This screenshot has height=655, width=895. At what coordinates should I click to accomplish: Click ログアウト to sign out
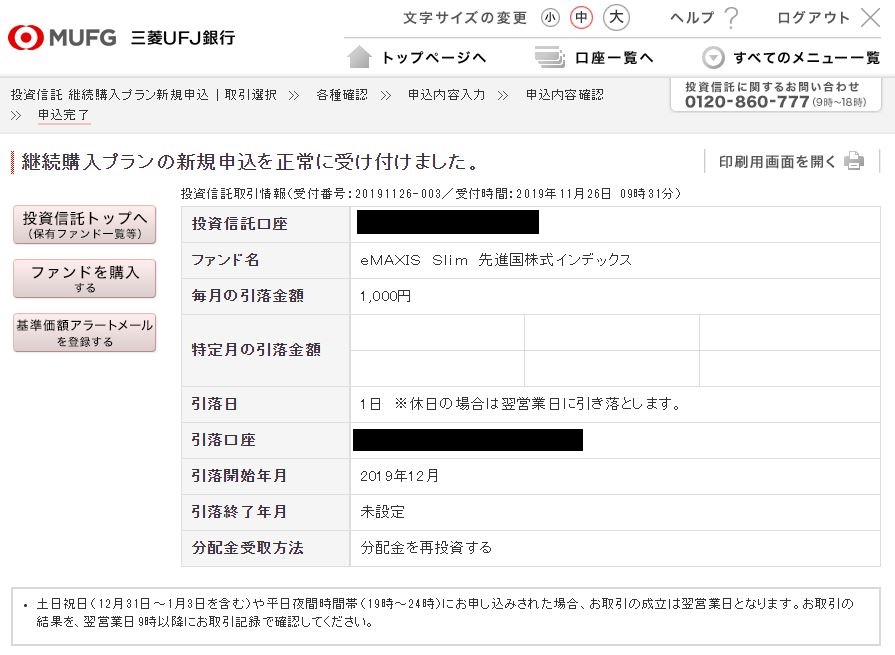click(x=813, y=18)
